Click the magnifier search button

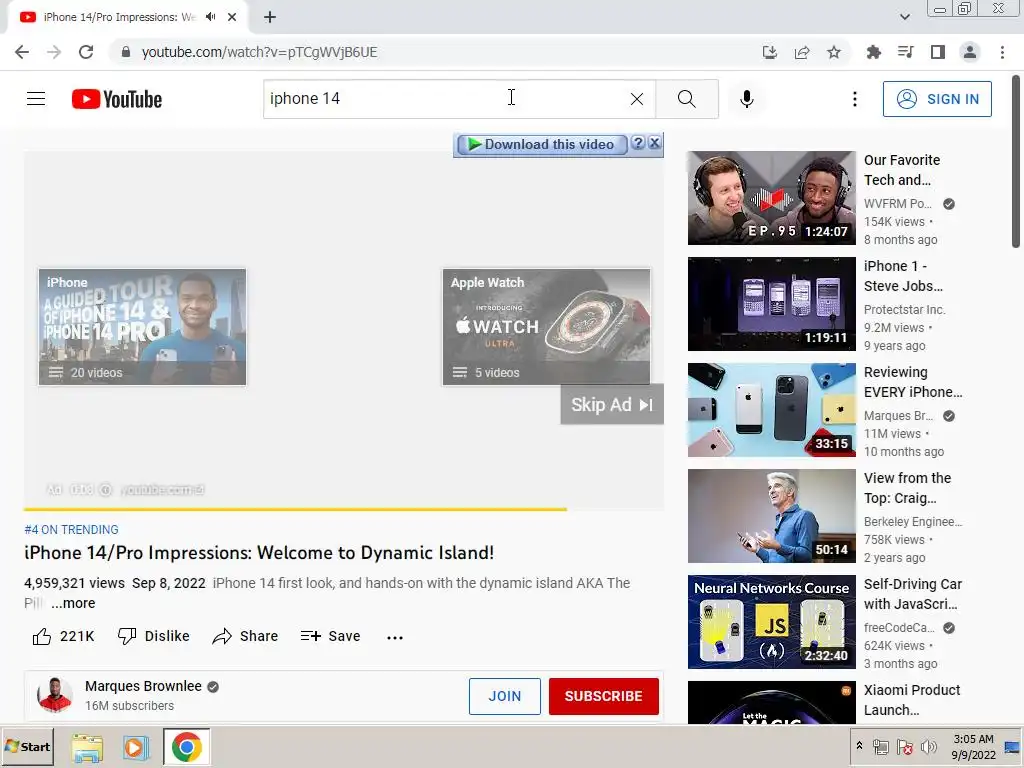[x=686, y=99]
